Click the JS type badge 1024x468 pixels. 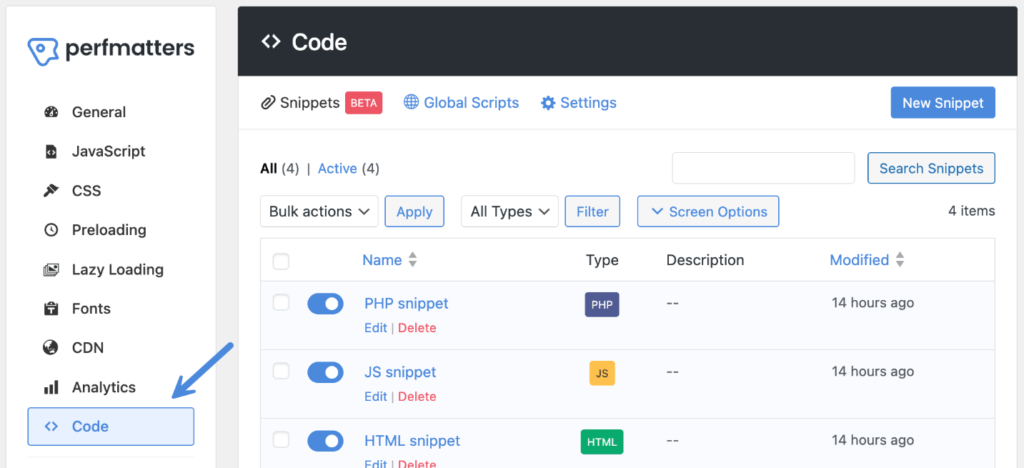coord(602,373)
